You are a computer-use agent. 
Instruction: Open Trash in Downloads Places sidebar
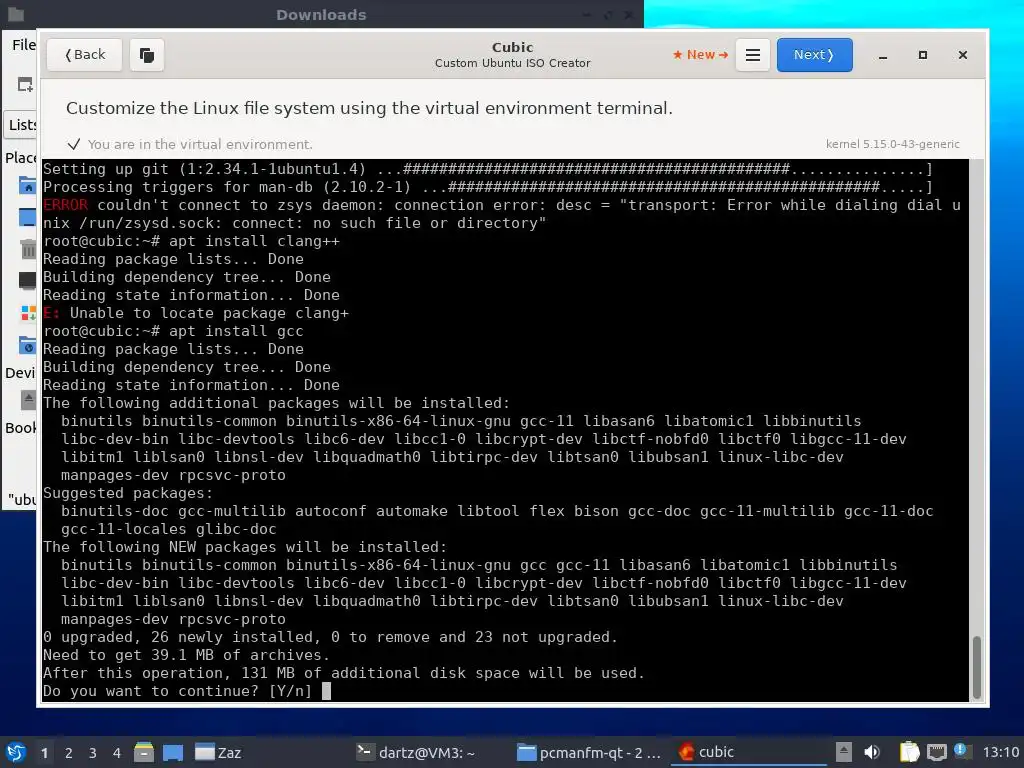coord(27,249)
